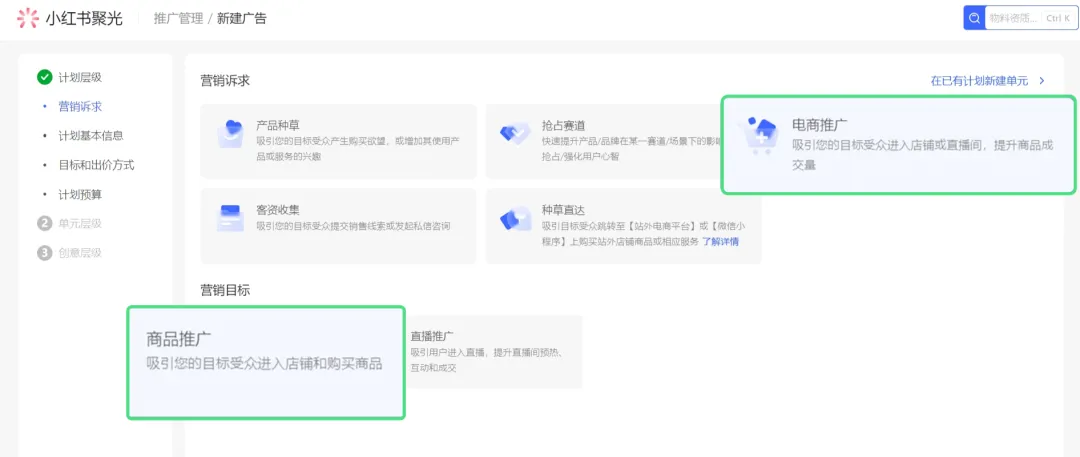Click the 抢占赛道 handshake icon
1080x457 pixels.
coord(515,133)
